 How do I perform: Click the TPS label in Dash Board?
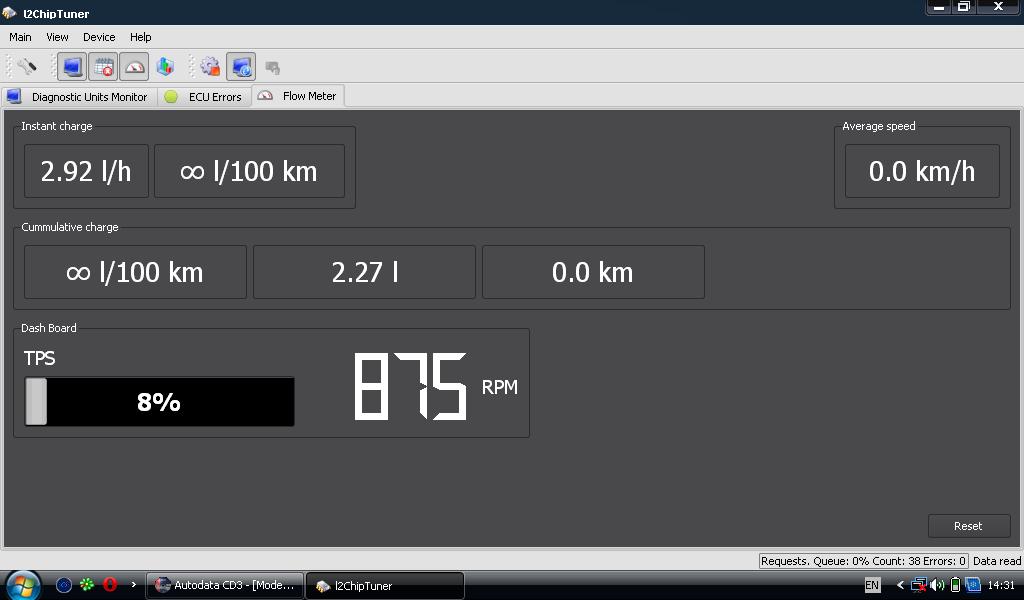click(40, 358)
